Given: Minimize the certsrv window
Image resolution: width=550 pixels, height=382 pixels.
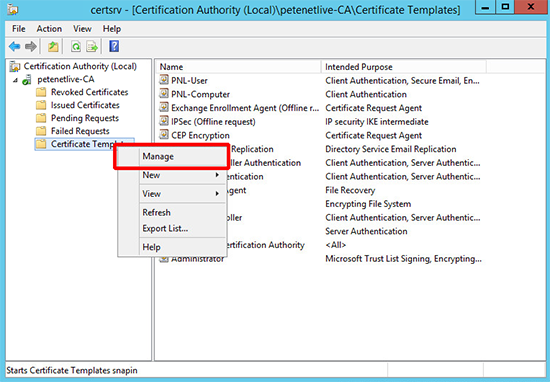Looking at the screenshot, I should pos(485,7).
